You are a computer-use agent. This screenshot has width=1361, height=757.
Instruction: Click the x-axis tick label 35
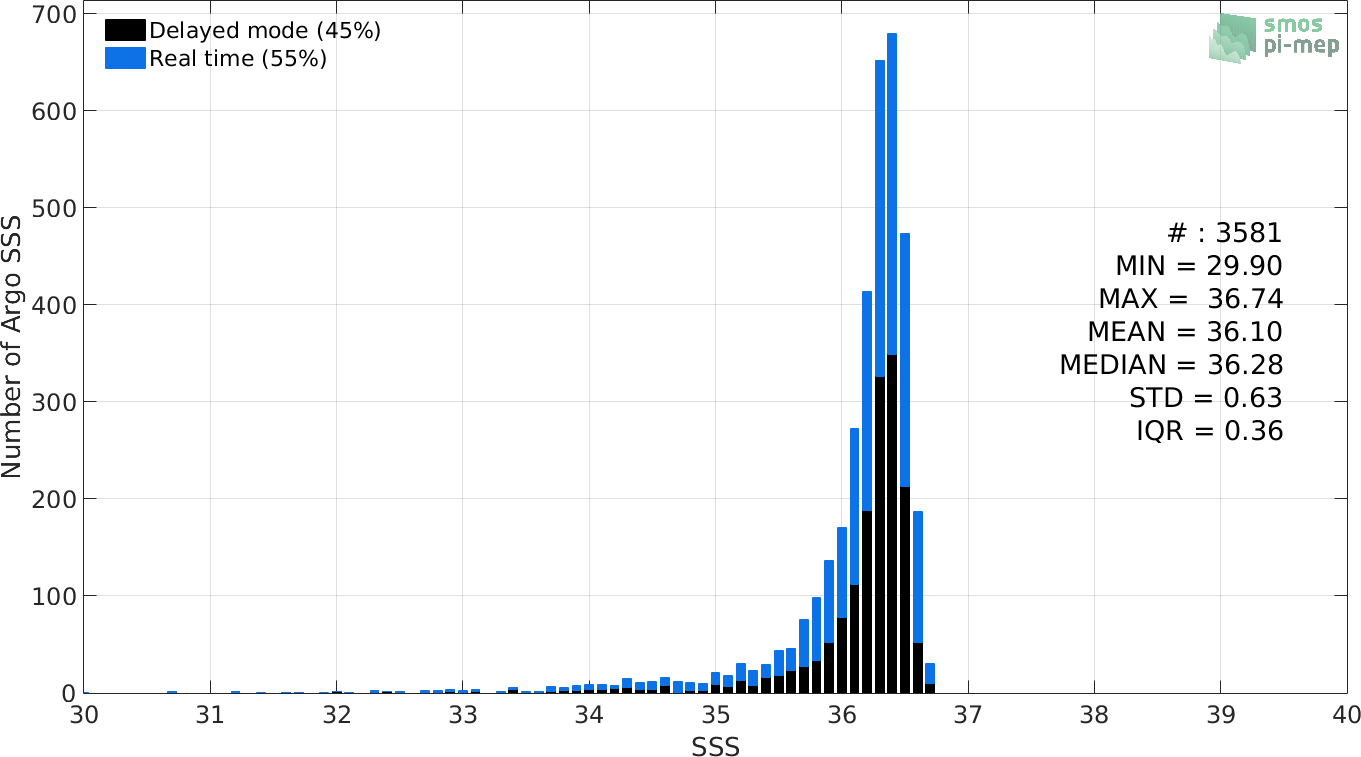pyautogui.click(x=715, y=716)
